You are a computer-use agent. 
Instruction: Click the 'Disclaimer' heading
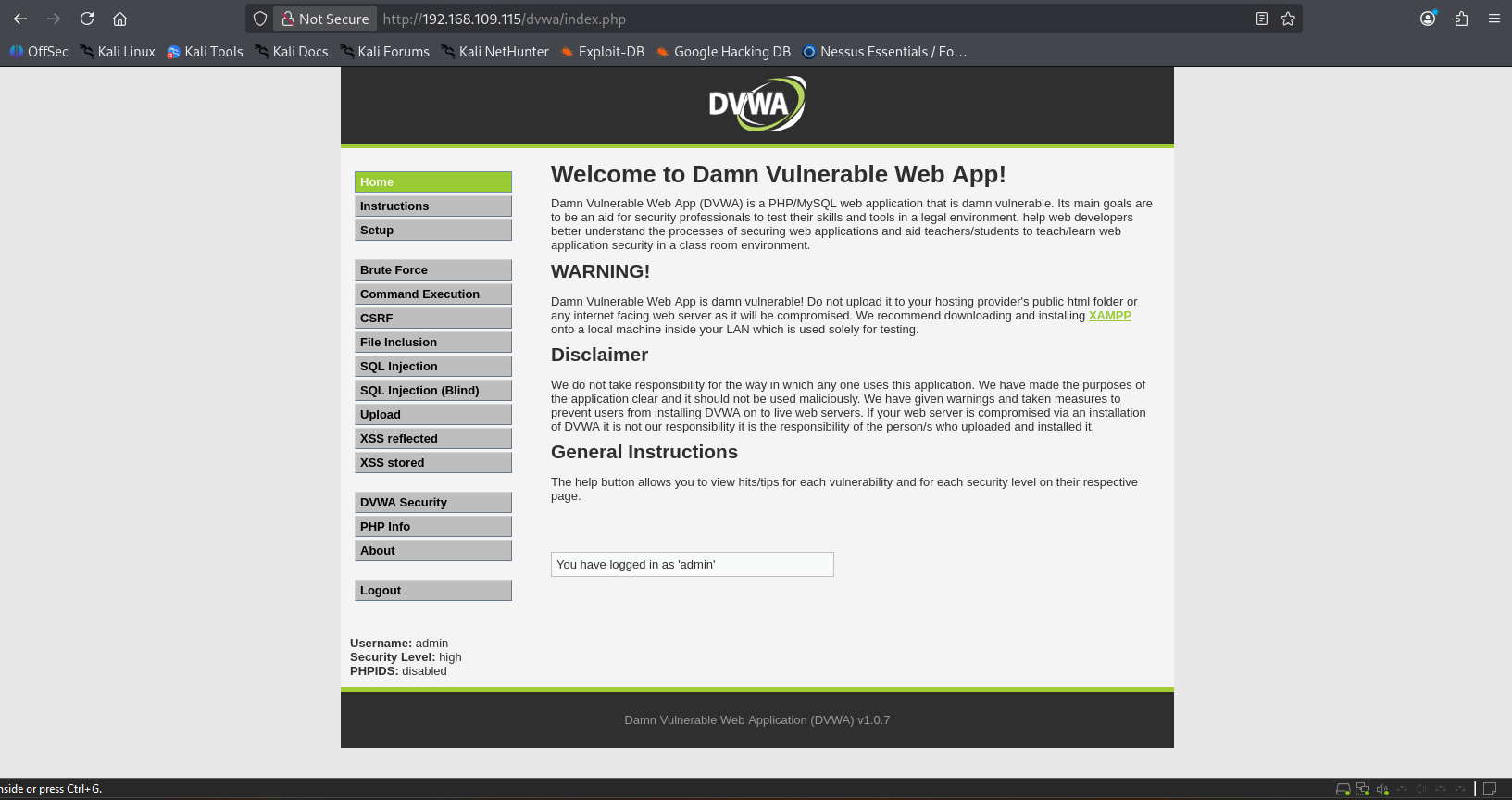pos(600,355)
